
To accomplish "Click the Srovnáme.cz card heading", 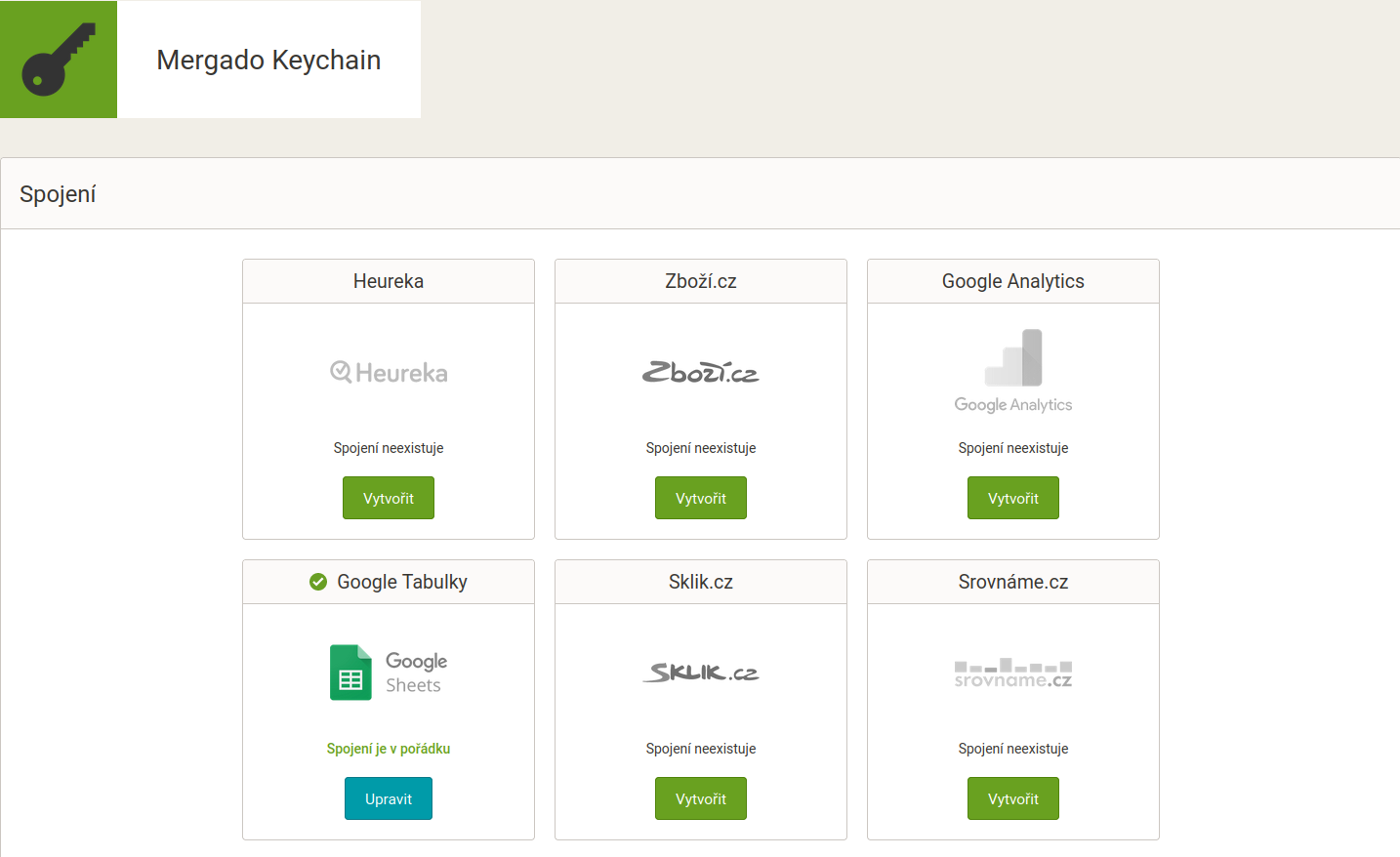I will (x=1013, y=582).
